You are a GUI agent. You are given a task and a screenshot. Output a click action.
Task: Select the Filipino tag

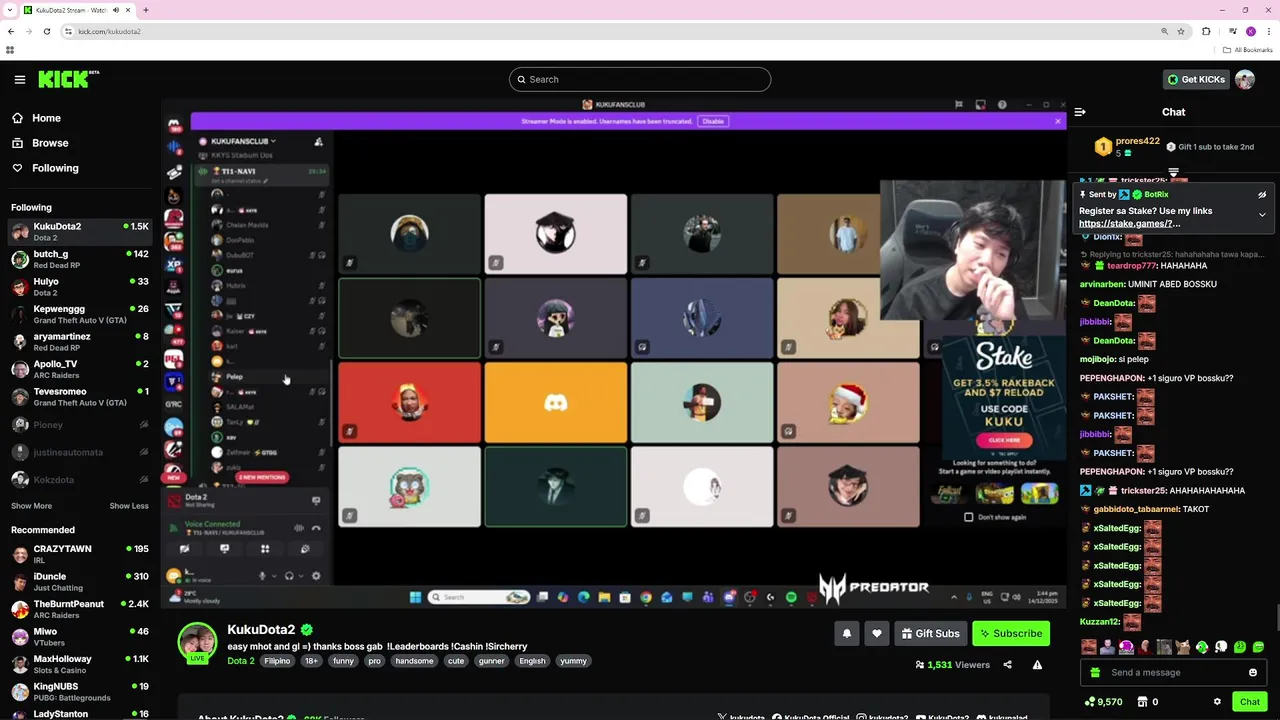point(277,661)
